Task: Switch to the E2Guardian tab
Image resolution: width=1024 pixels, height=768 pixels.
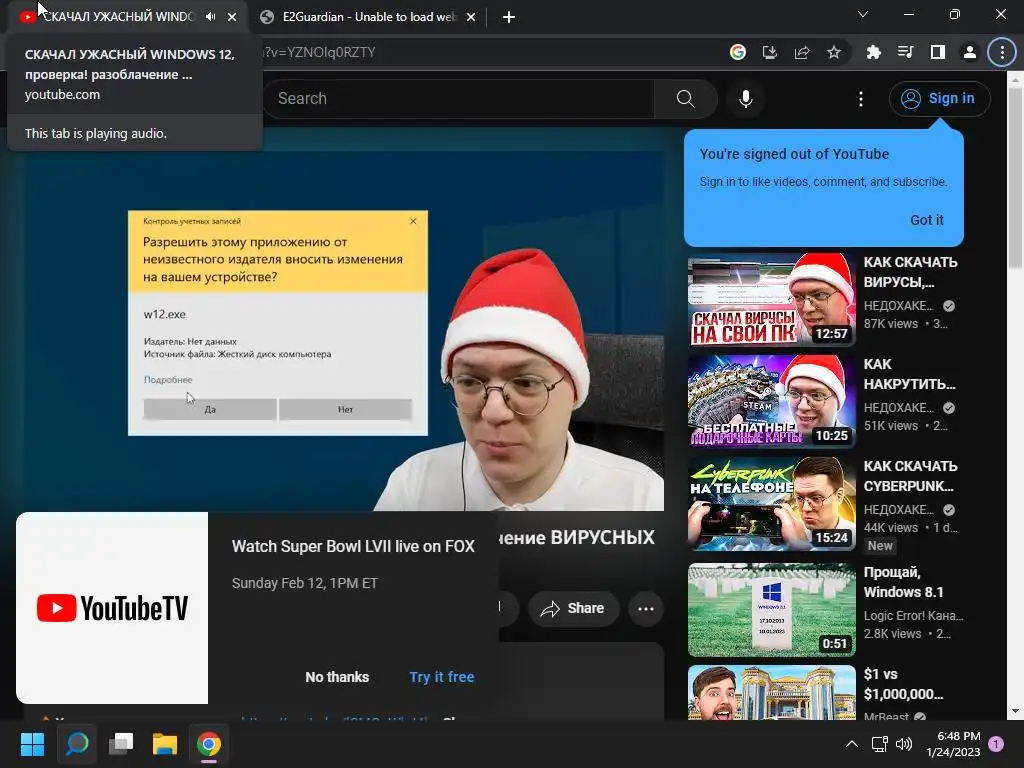Action: pos(367,17)
